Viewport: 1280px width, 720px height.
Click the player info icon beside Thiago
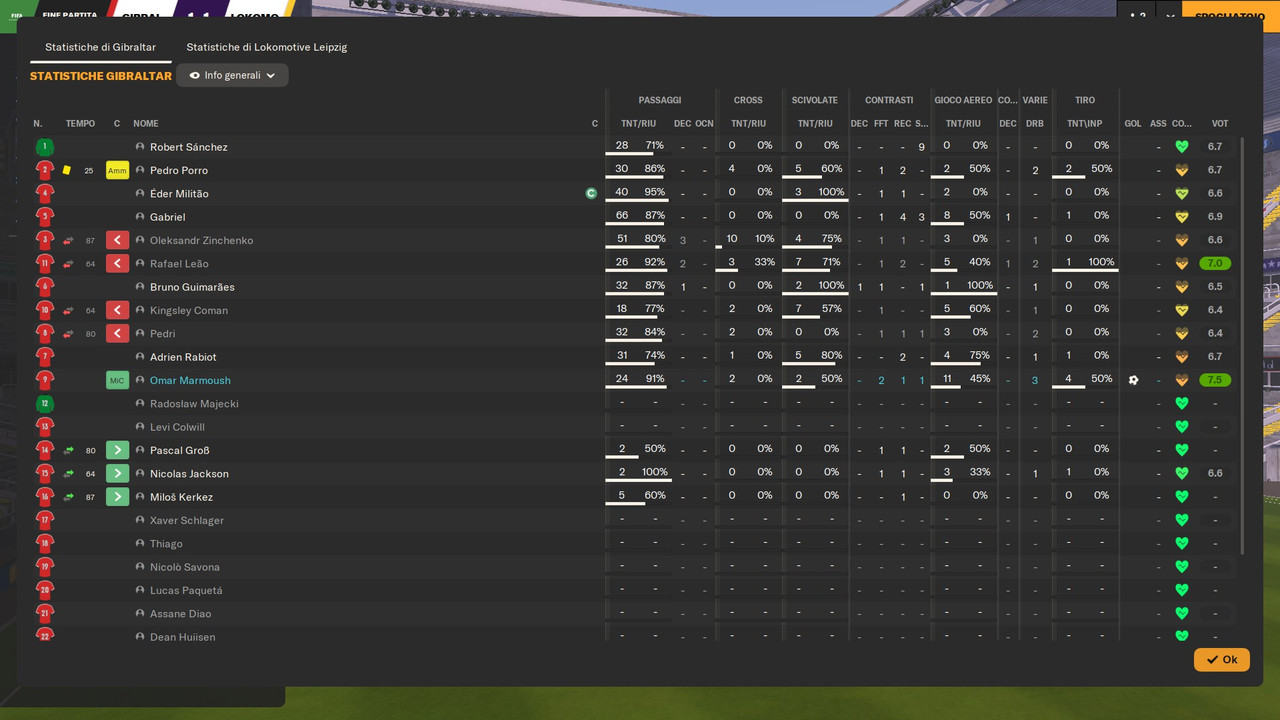click(x=140, y=543)
